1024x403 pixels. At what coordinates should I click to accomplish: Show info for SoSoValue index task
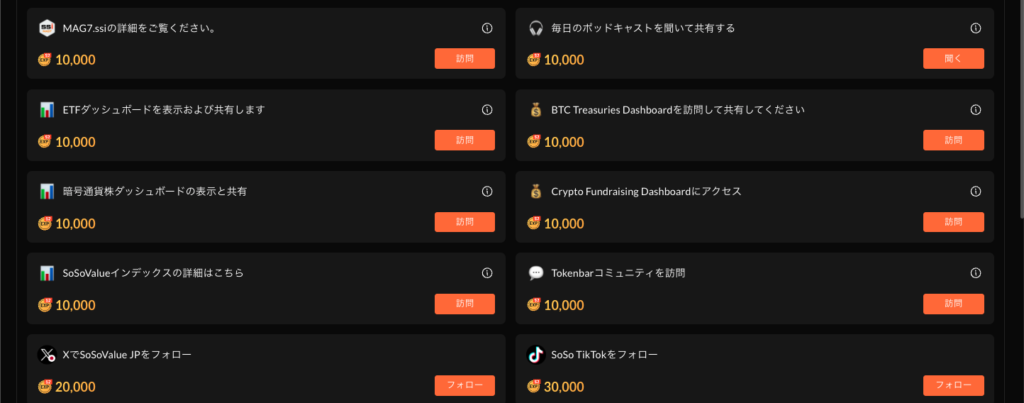tap(487, 272)
